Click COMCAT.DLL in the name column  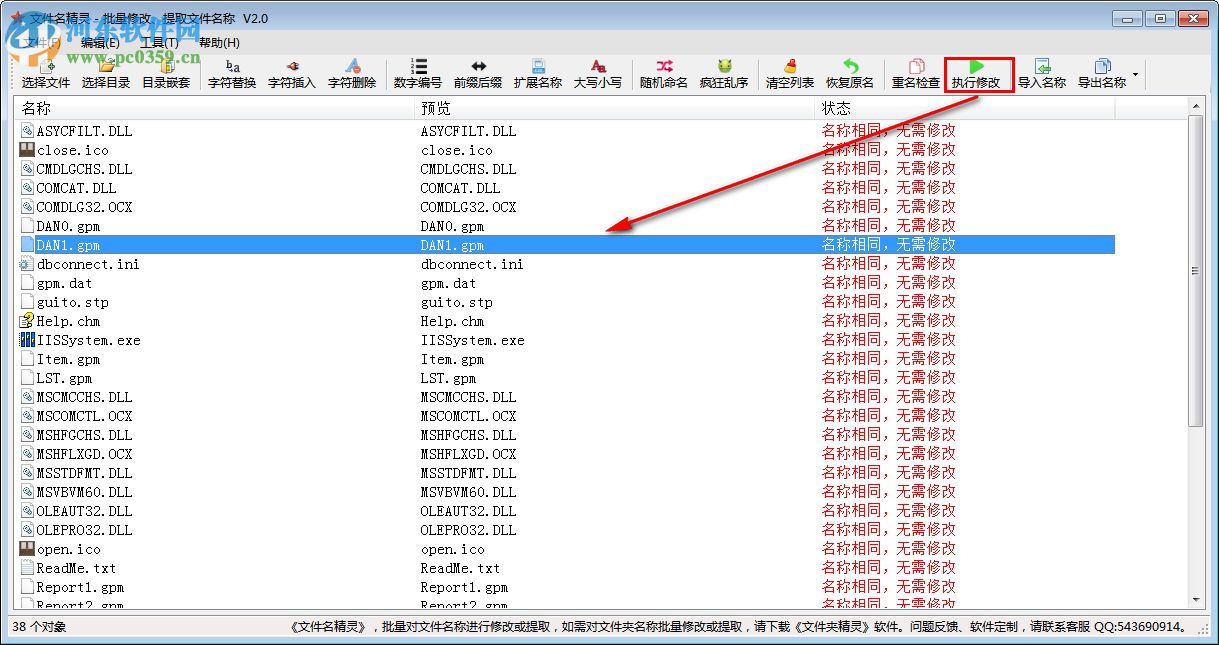point(76,188)
